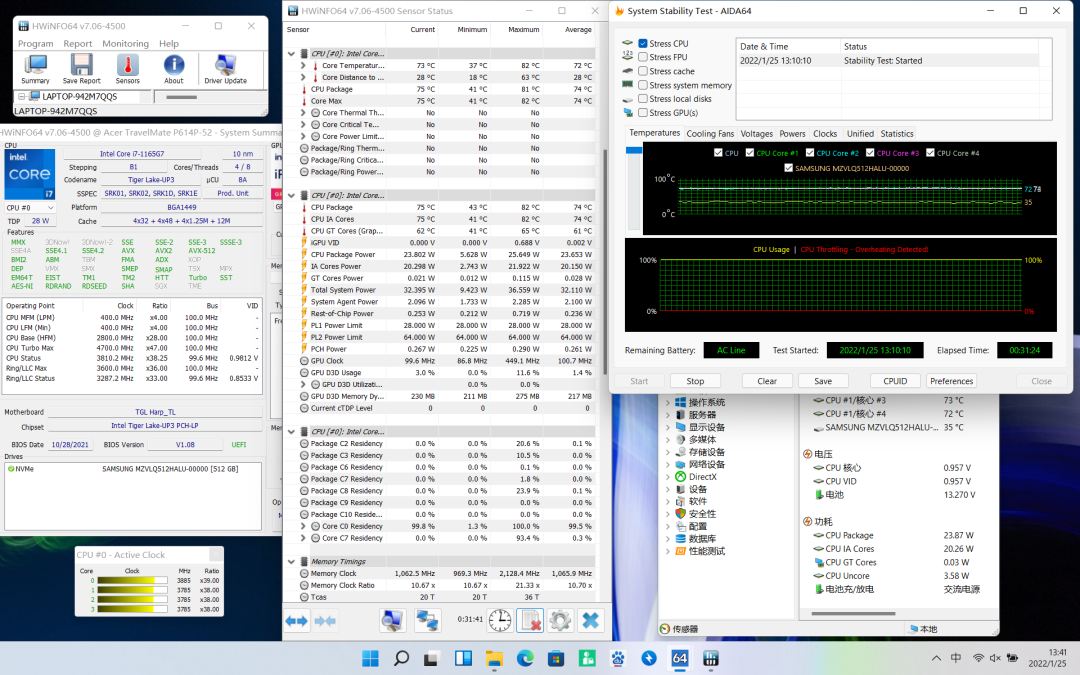
Task: Click the monitor-with-magnifier icon in sensor toolbar
Action: click(x=393, y=621)
